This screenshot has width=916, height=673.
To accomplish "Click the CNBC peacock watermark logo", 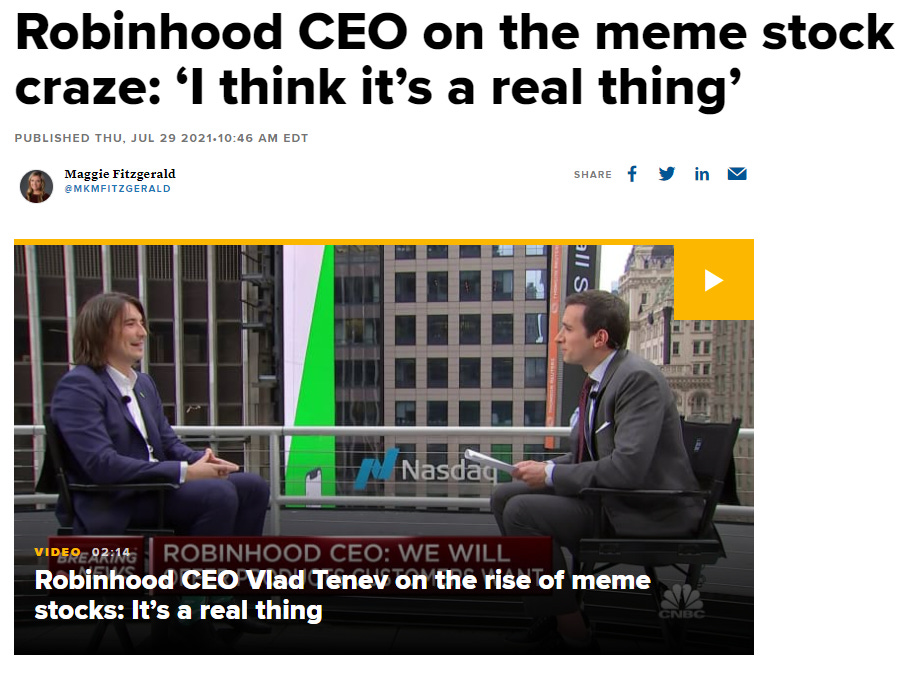I will [x=681, y=601].
